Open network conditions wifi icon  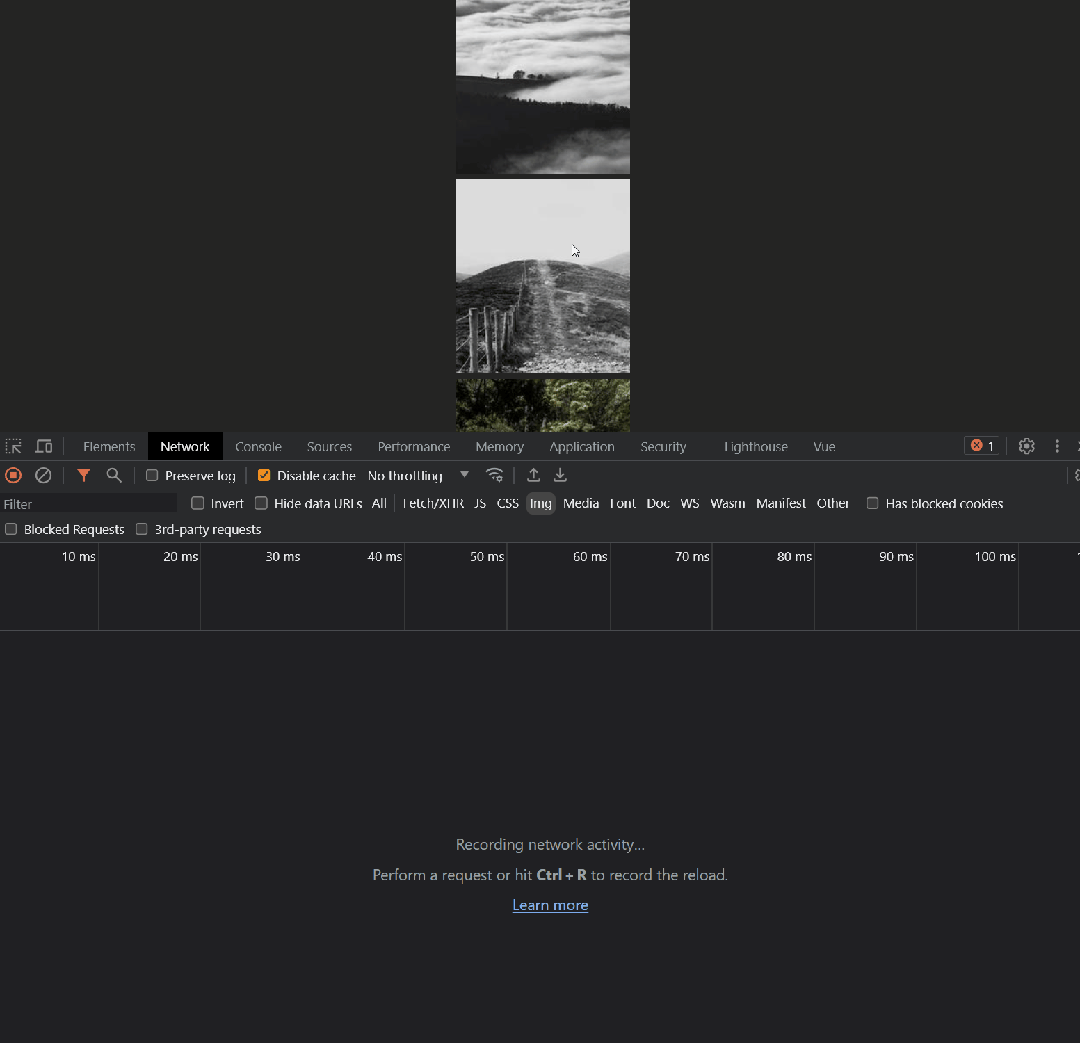click(x=494, y=475)
